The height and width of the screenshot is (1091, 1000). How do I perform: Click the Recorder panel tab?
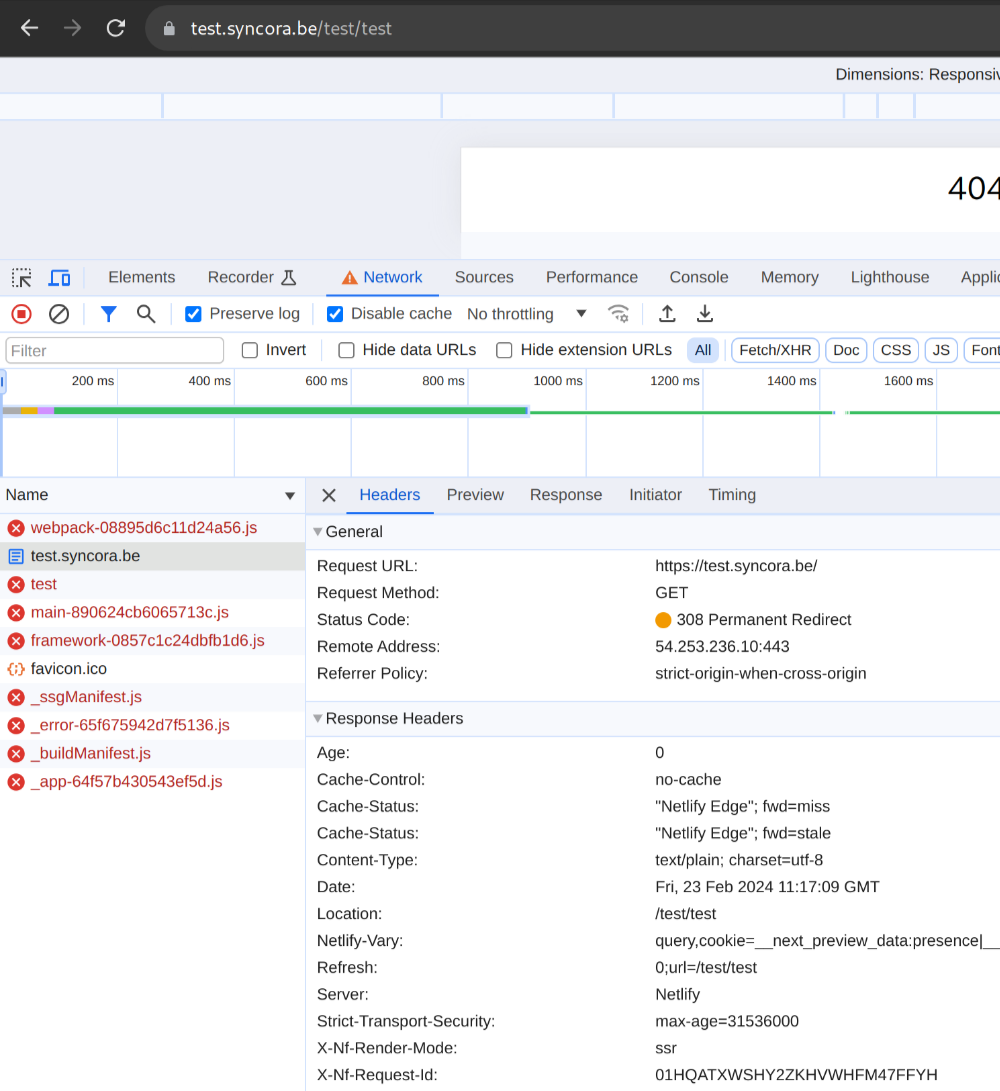coord(252,278)
